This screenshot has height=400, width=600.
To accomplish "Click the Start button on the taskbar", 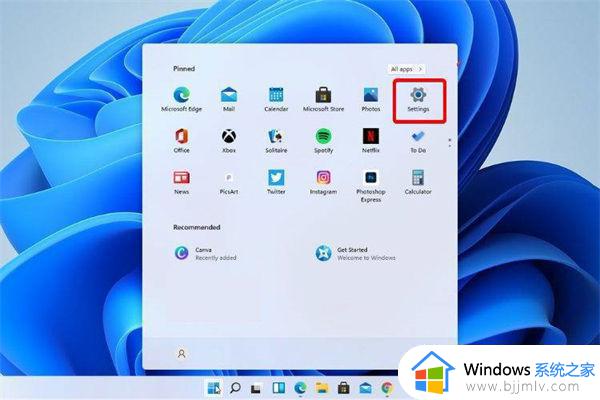I will coord(214,388).
